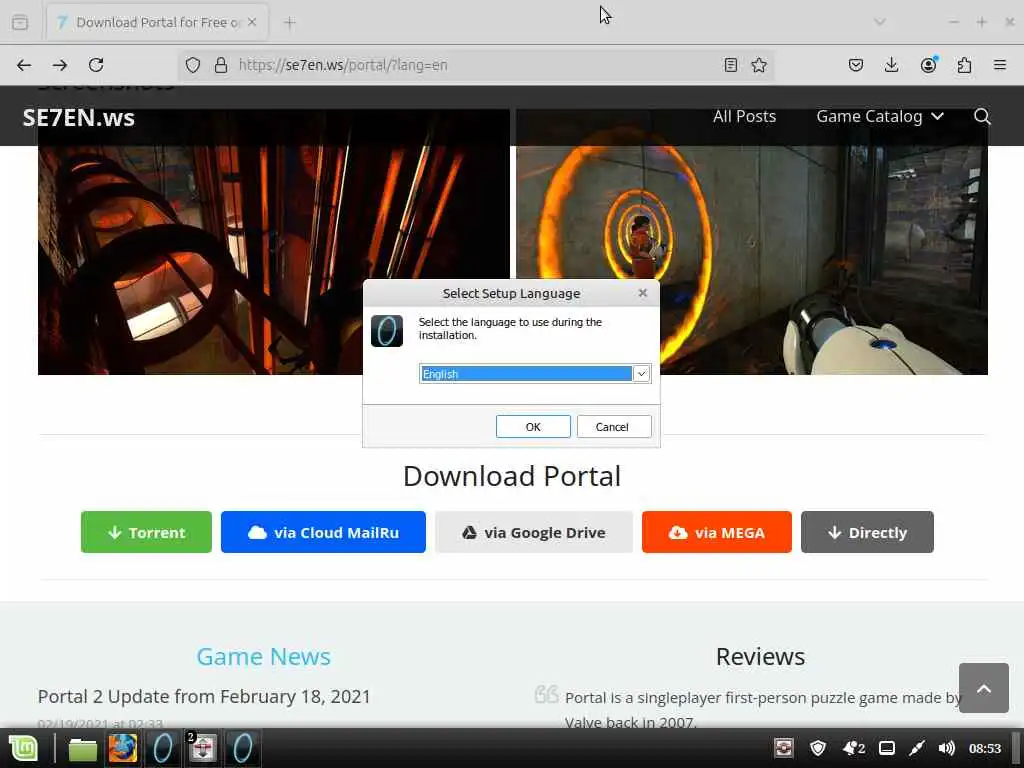1024x768 pixels.
Task: Open the left Portal screenshot thumbnail
Action: tap(274, 242)
